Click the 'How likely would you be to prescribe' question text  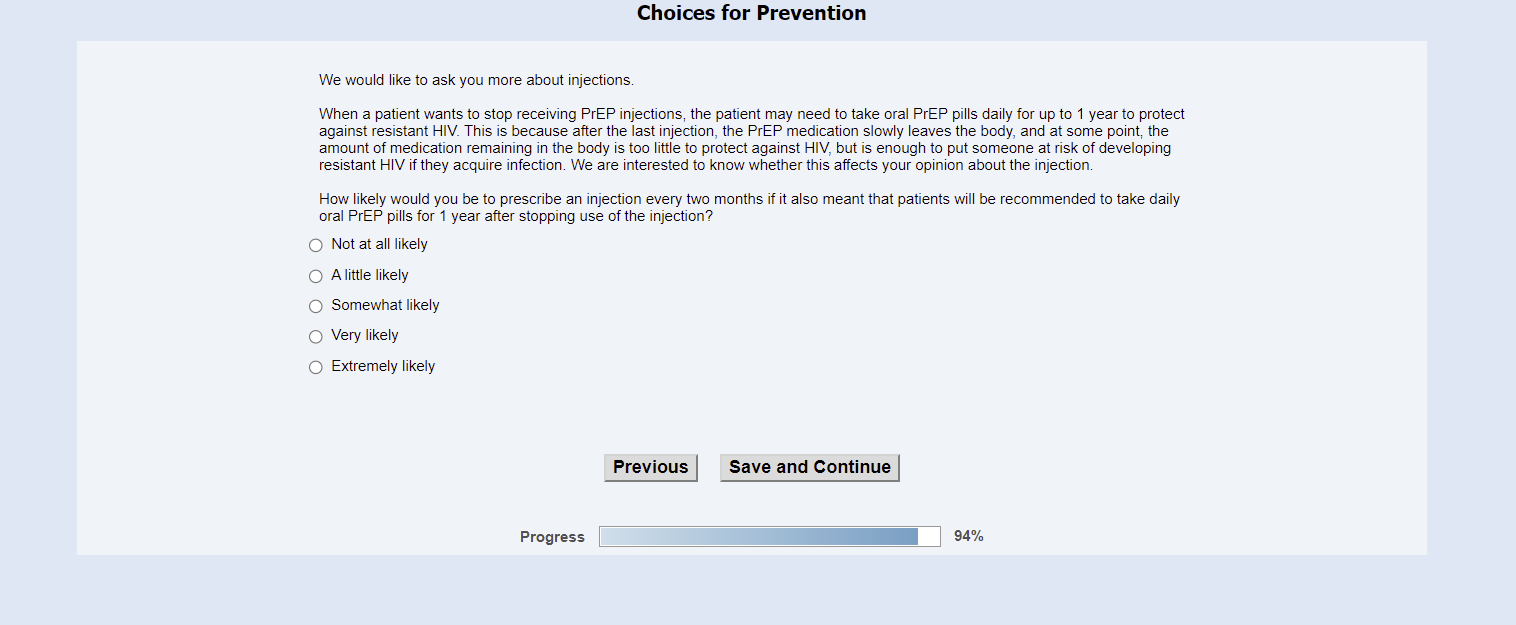coord(749,207)
